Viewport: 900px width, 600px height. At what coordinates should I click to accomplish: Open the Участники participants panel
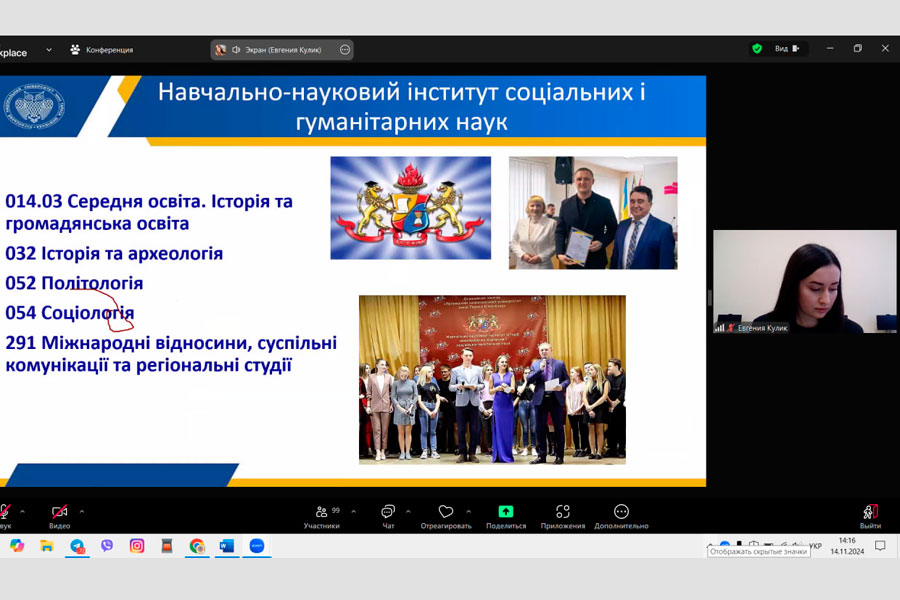click(321, 516)
